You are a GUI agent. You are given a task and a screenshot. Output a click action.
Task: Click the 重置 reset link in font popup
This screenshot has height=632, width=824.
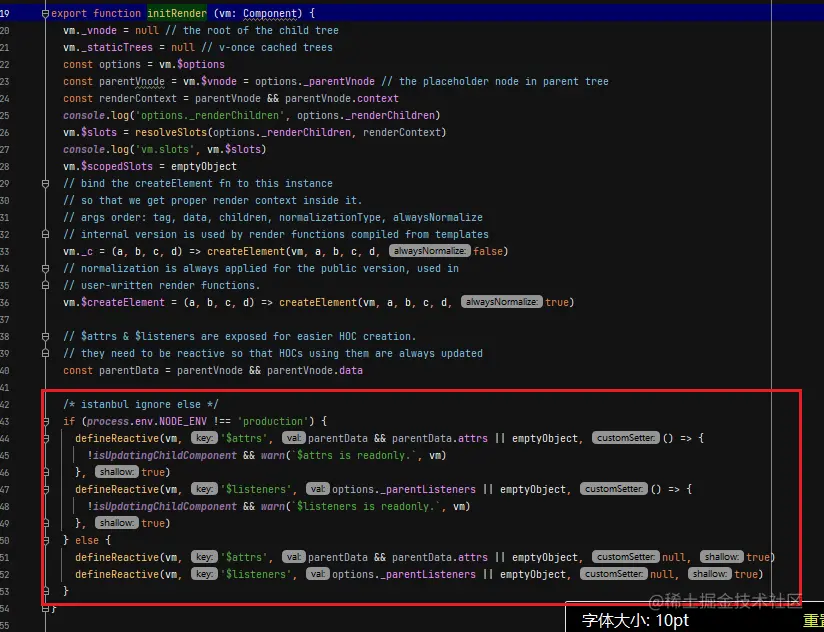pyautogui.click(x=813, y=620)
